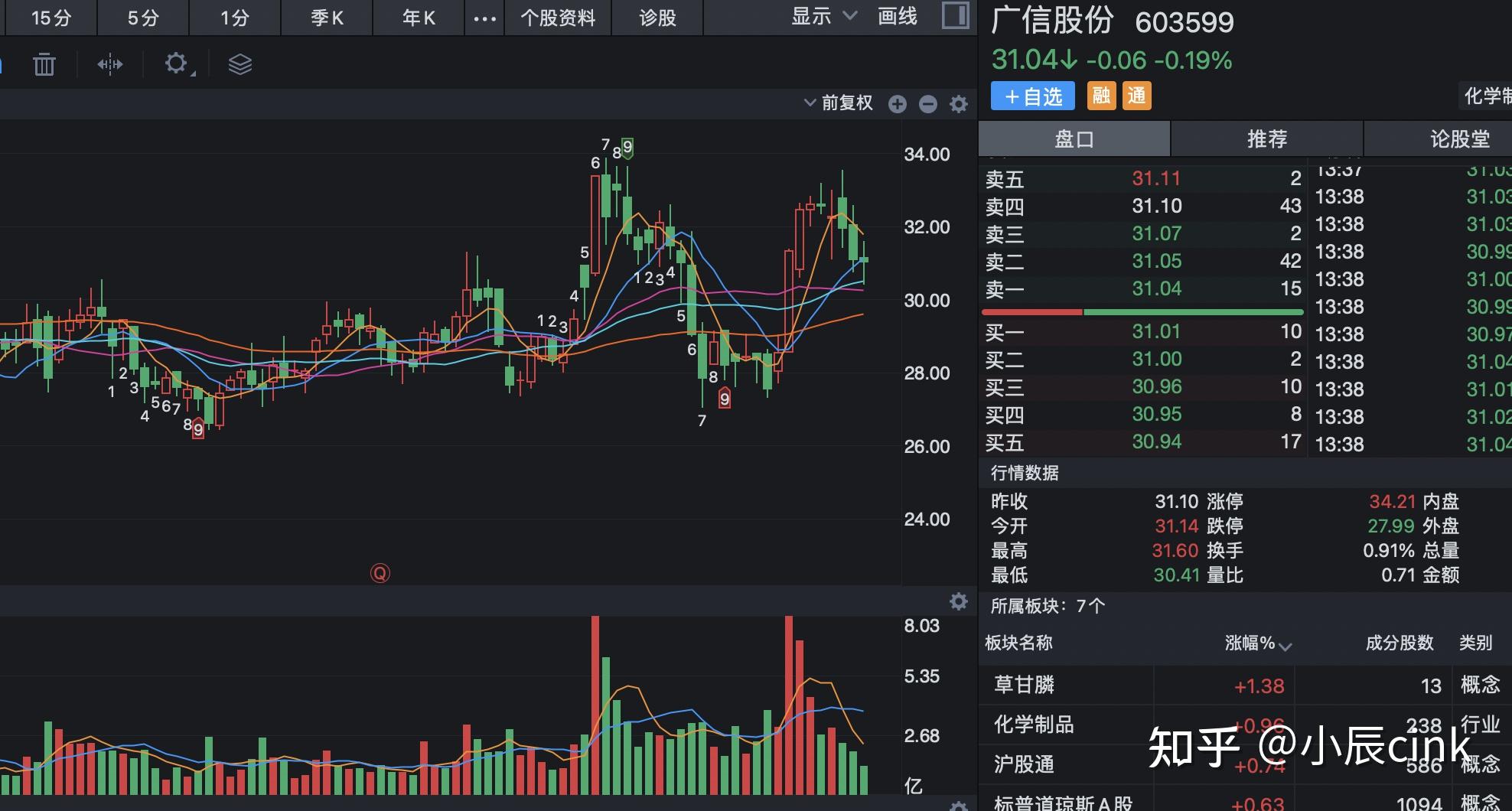This screenshot has width=1512, height=811.
Task: Open the 年K yearly chart
Action: click(419, 18)
